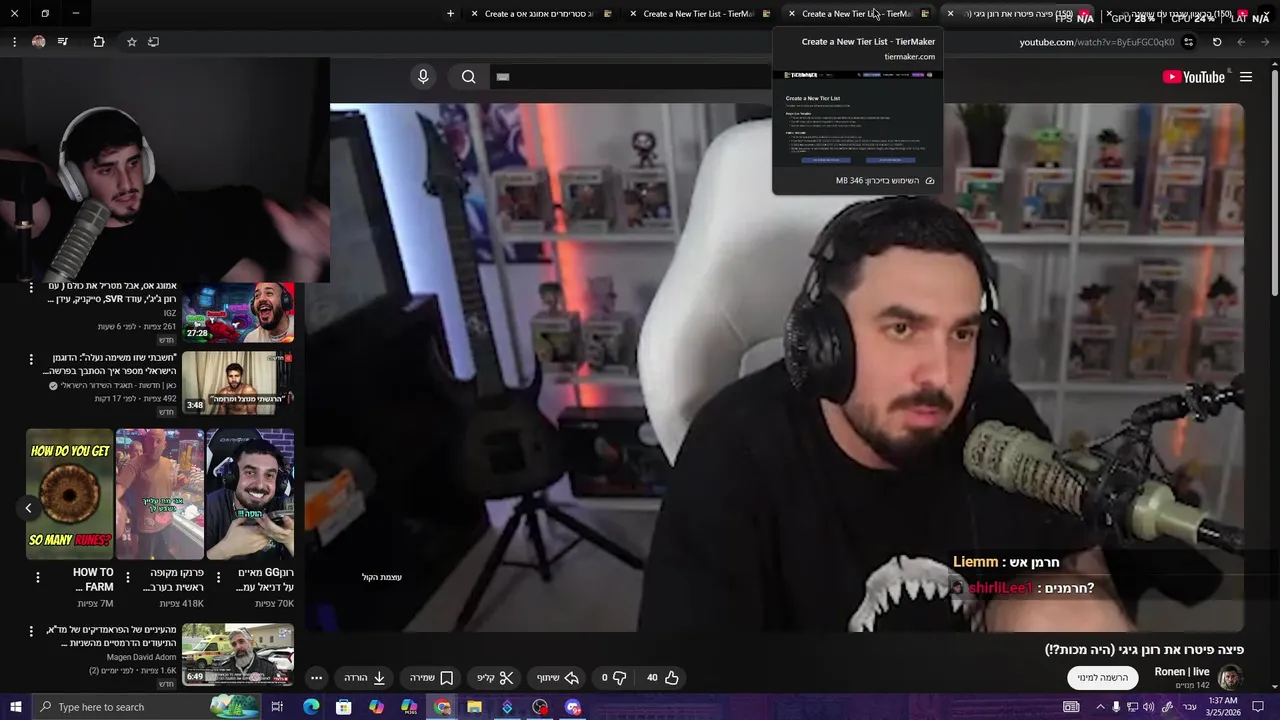Open the volume control in system tray

coord(1148,707)
